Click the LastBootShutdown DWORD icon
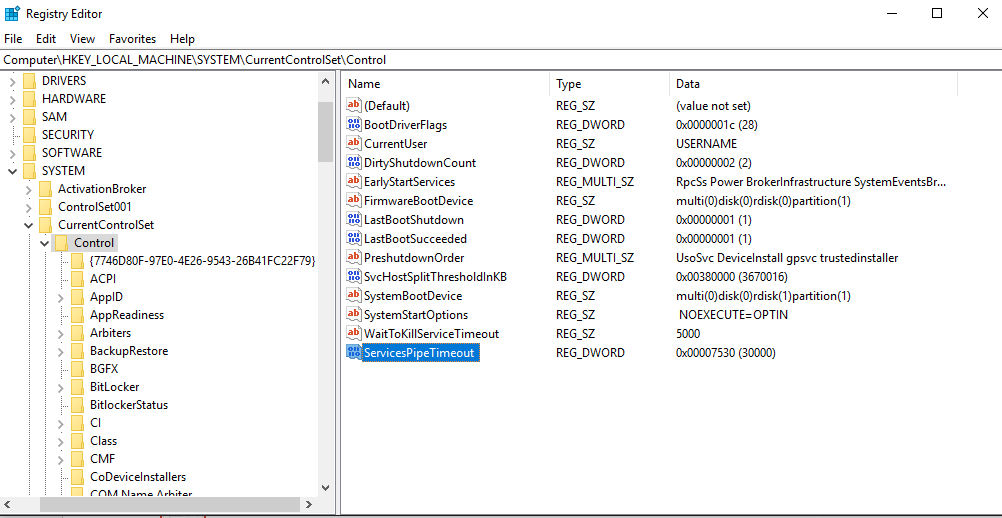Viewport: 1002px width, 518px height. [x=353, y=220]
